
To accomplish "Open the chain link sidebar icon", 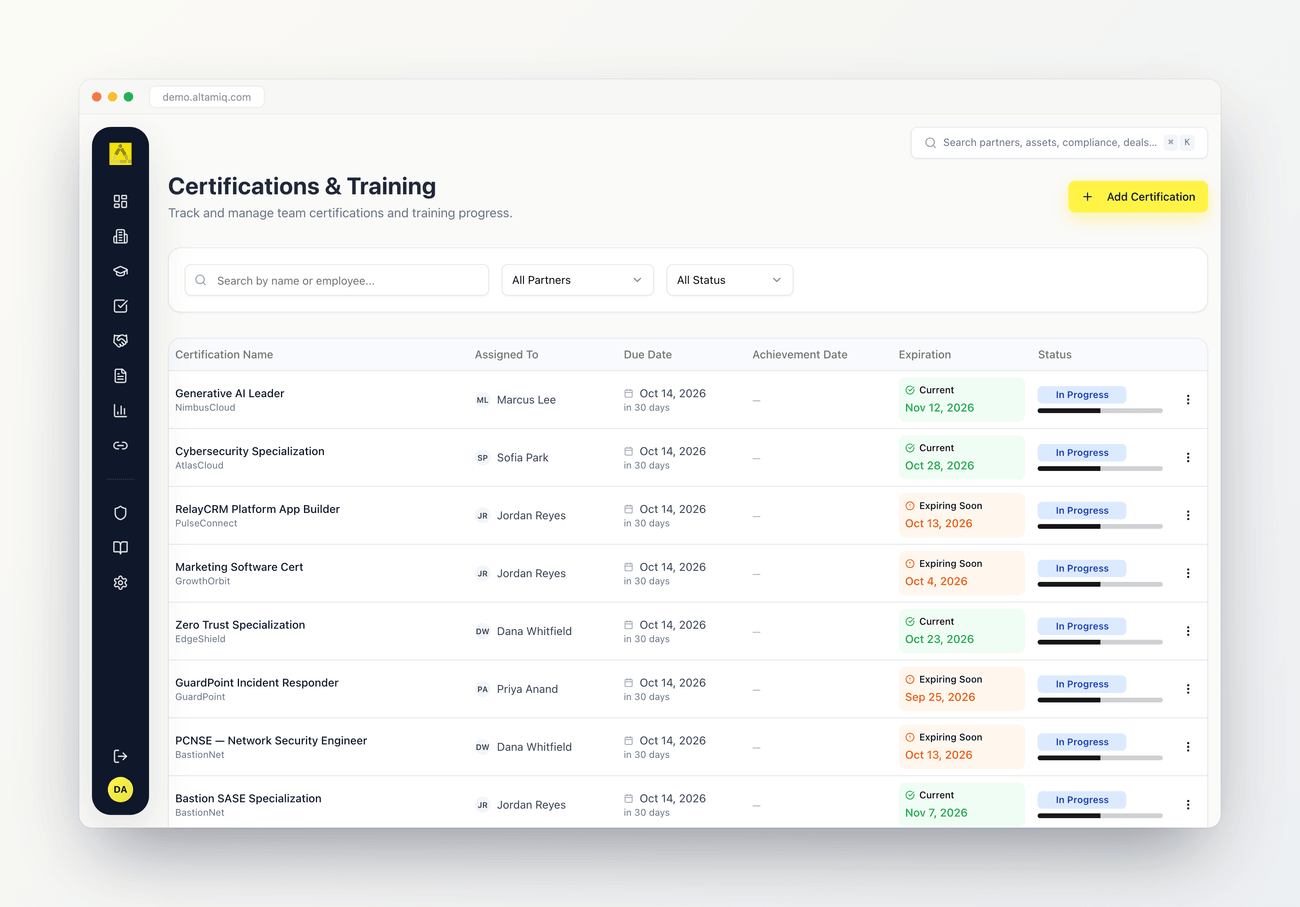I will 120,446.
